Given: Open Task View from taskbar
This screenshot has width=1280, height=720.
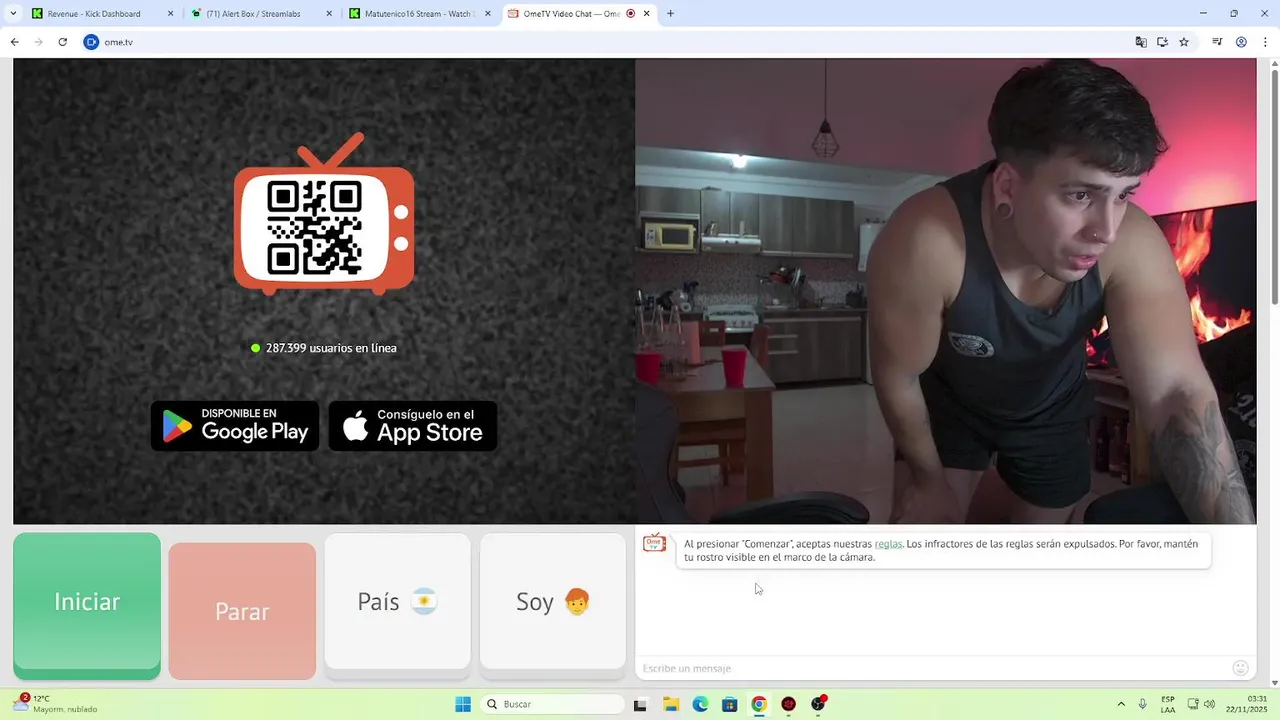Looking at the screenshot, I should point(640,704).
